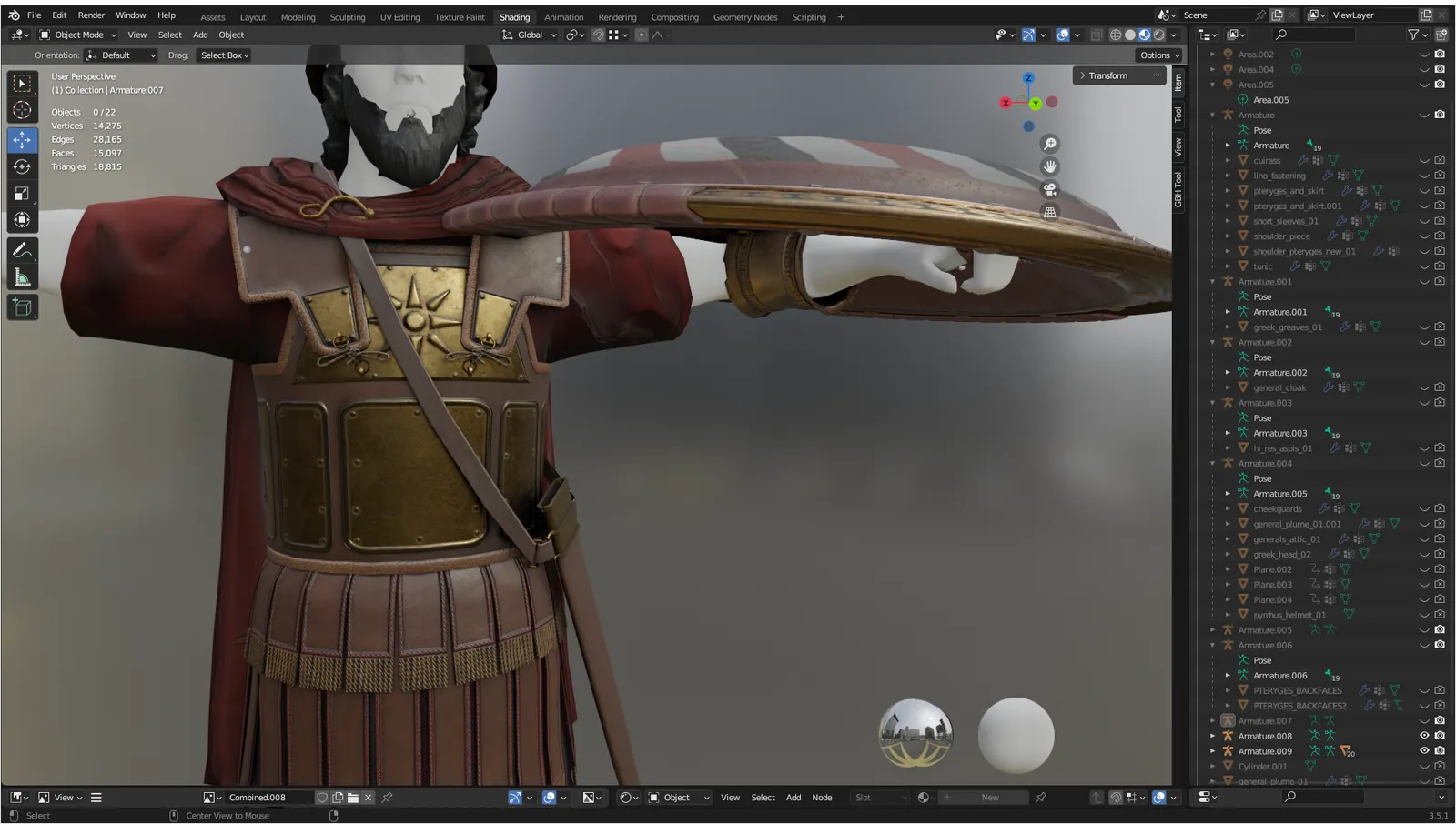Image resolution: width=1456 pixels, height=824 pixels.
Task: Click the pan view hand icon
Action: tap(1050, 167)
